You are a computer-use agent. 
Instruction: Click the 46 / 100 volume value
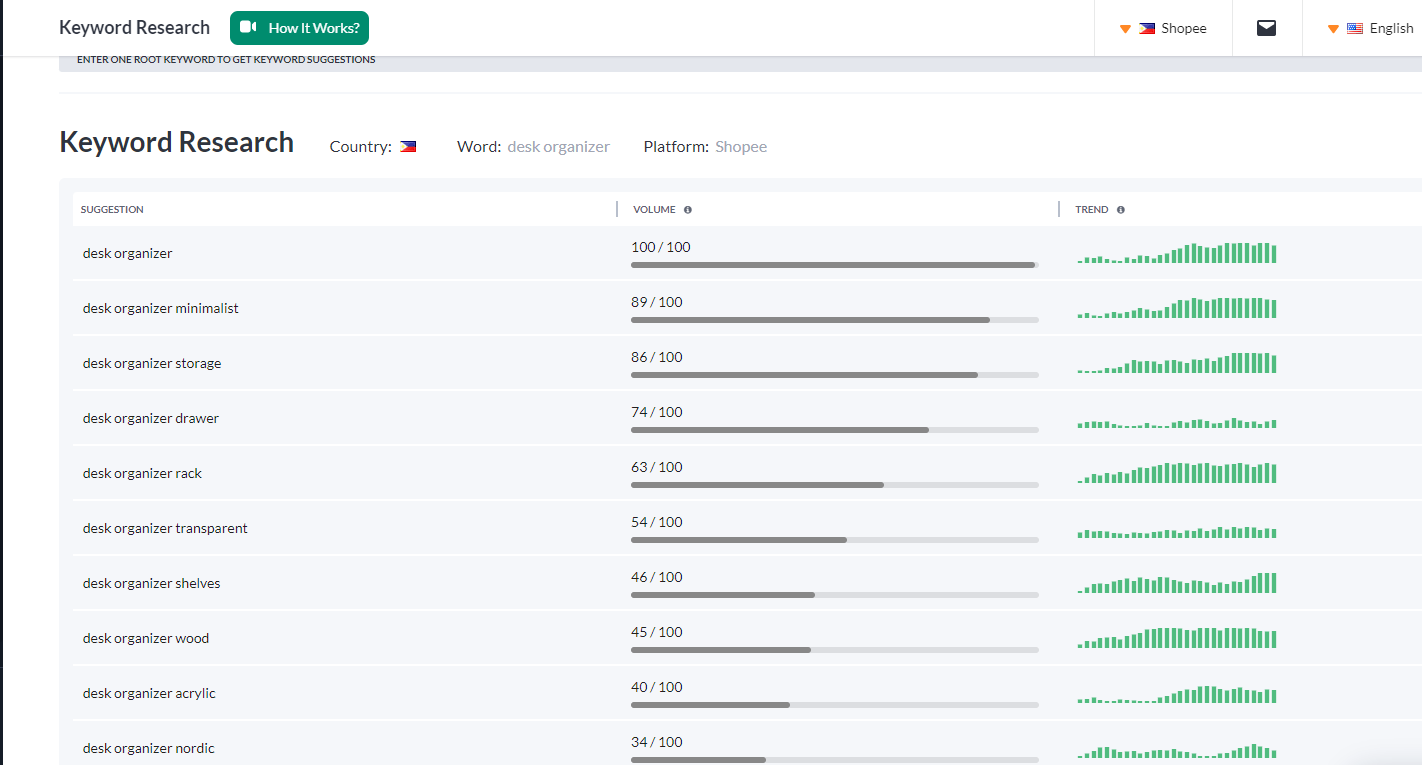tap(657, 577)
